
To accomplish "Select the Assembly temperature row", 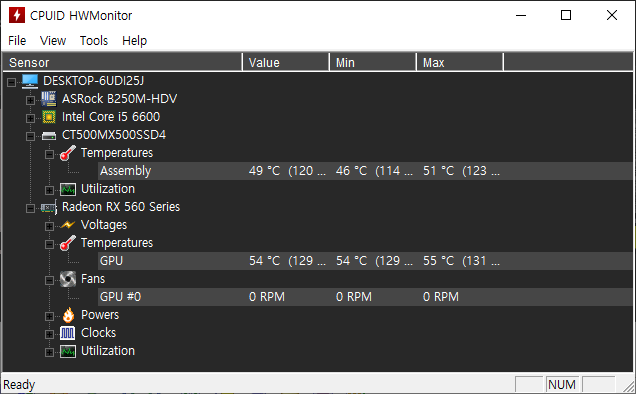I will [x=365, y=171].
